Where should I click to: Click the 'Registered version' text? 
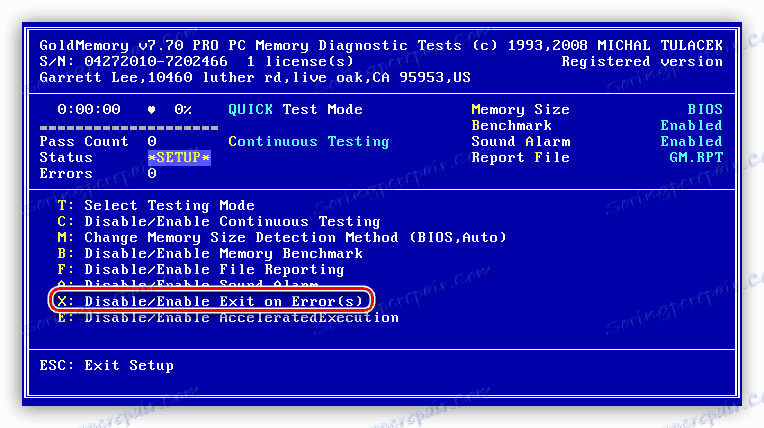[x=642, y=61]
